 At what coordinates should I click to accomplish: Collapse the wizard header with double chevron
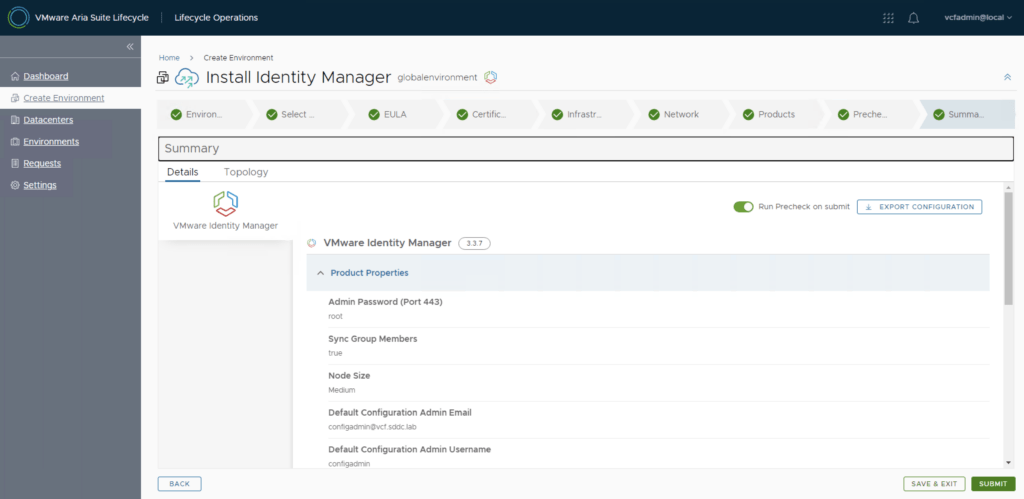pos(1006,77)
